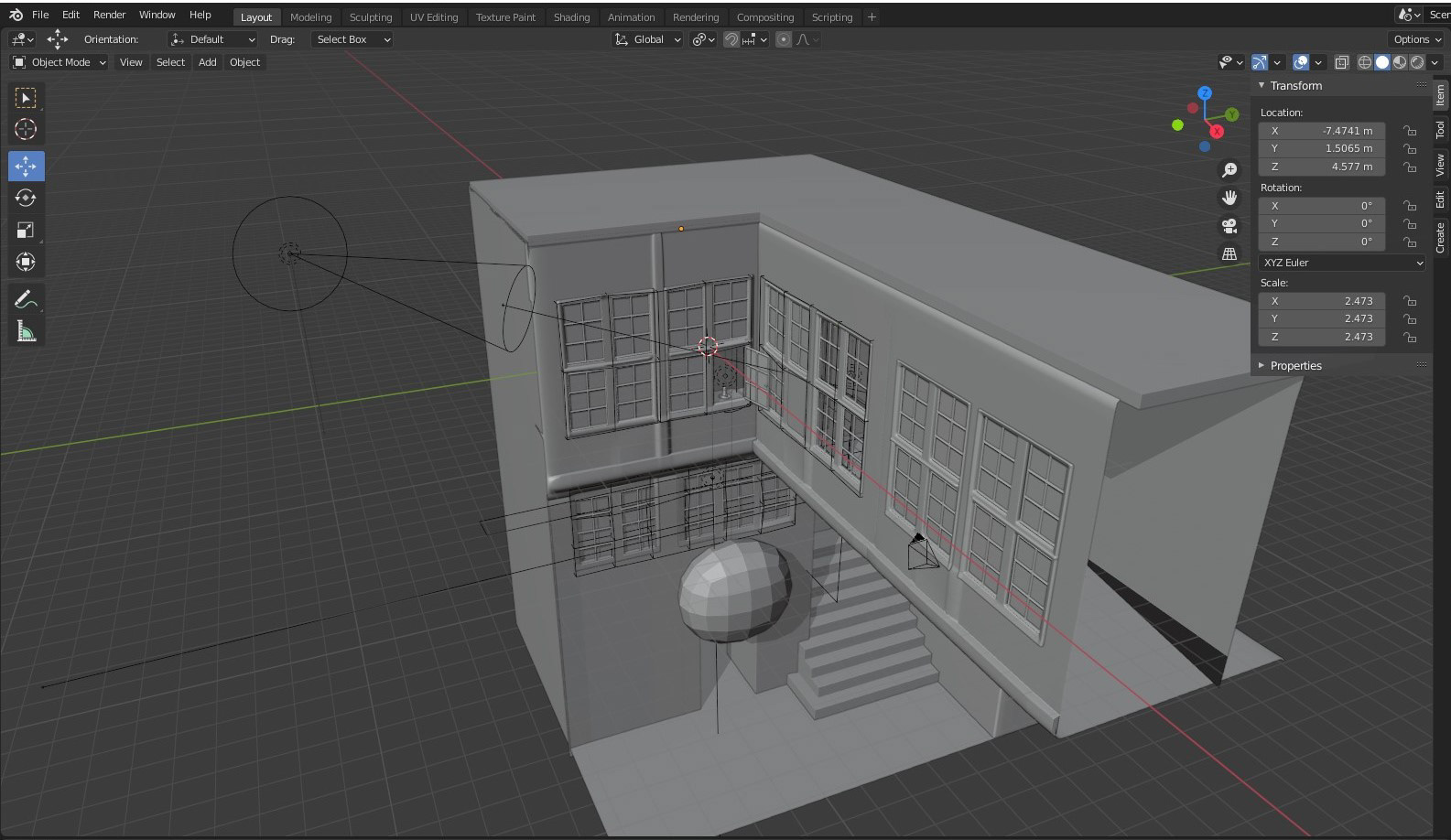Lock Location Z value
The width and height of the screenshot is (1451, 840).
click(x=1411, y=167)
